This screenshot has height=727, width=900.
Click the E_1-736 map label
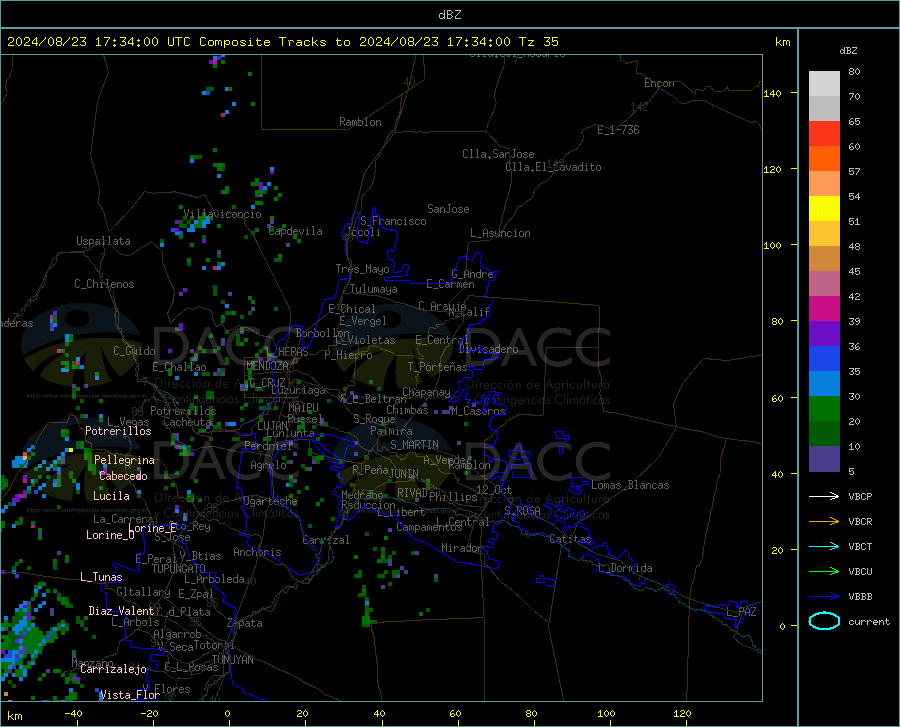618,130
